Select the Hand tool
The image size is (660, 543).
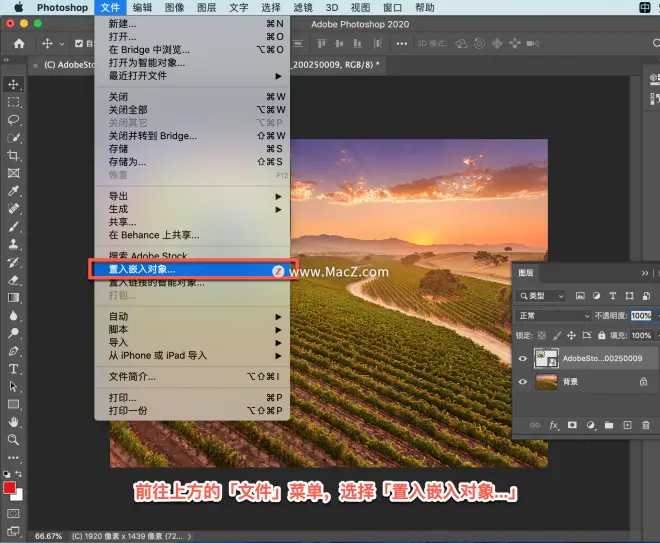click(x=13, y=422)
